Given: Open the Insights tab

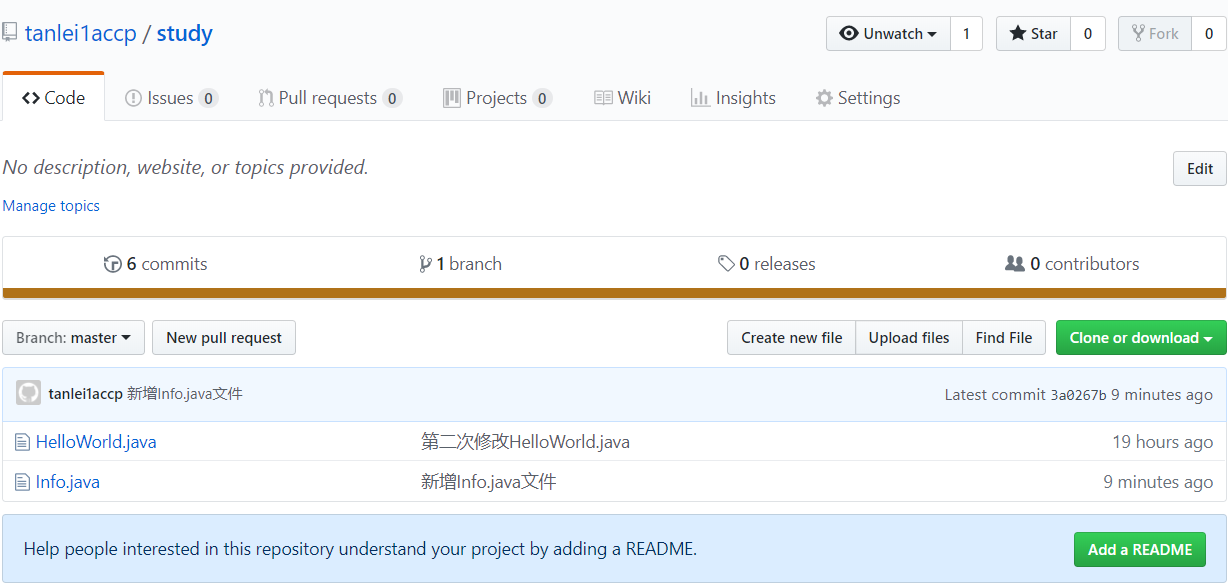Looking at the screenshot, I should (733, 98).
